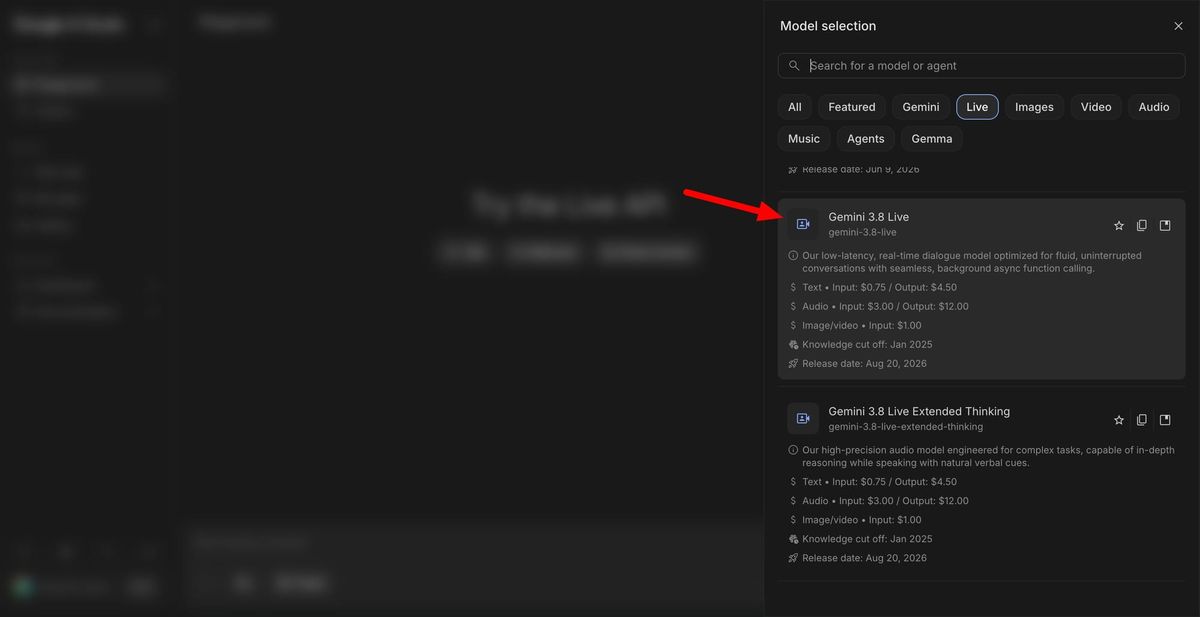Switch to the Agents filter

coord(865,139)
